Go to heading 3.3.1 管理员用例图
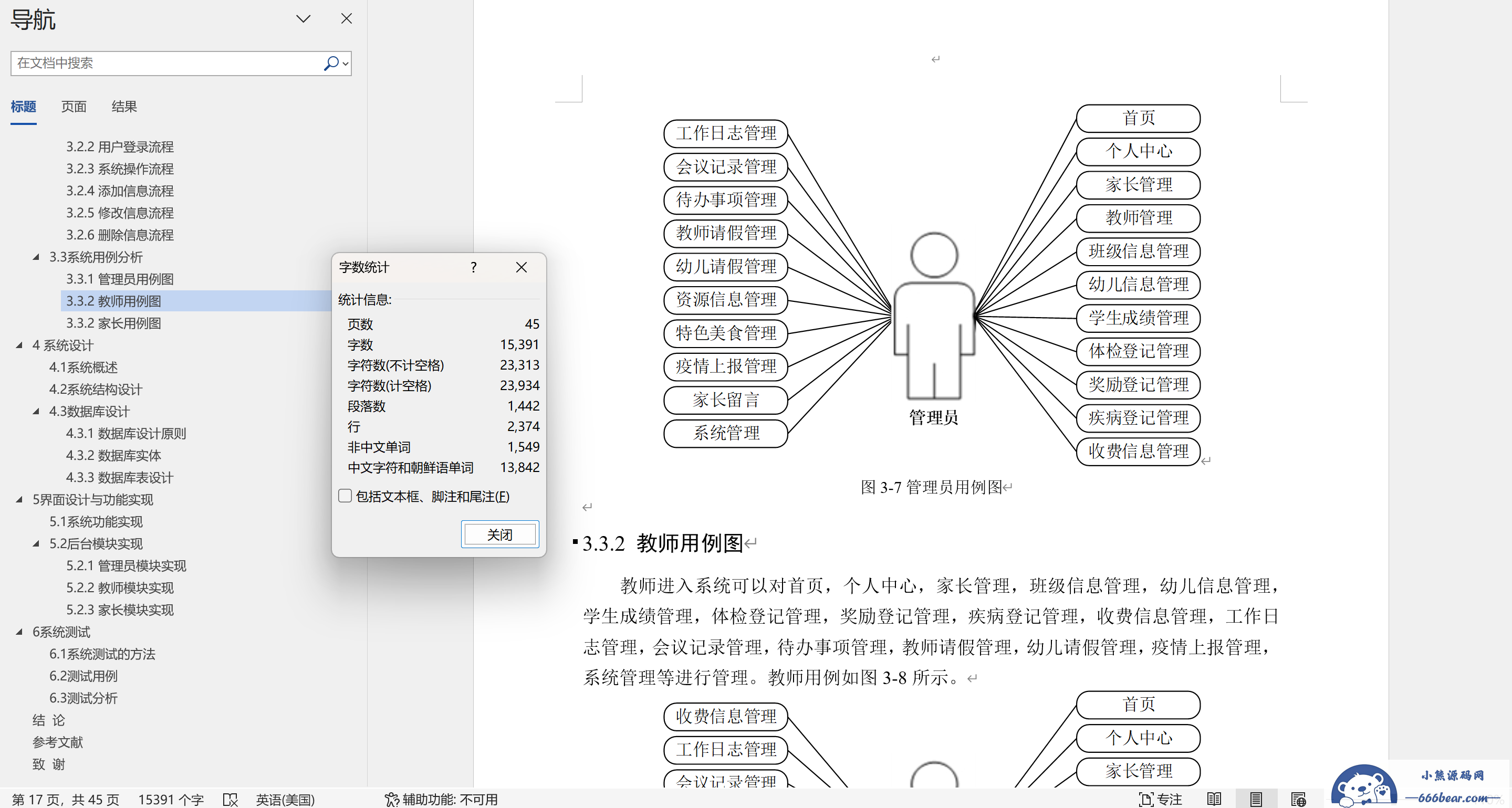This screenshot has height=808, width=1512. 120,279
